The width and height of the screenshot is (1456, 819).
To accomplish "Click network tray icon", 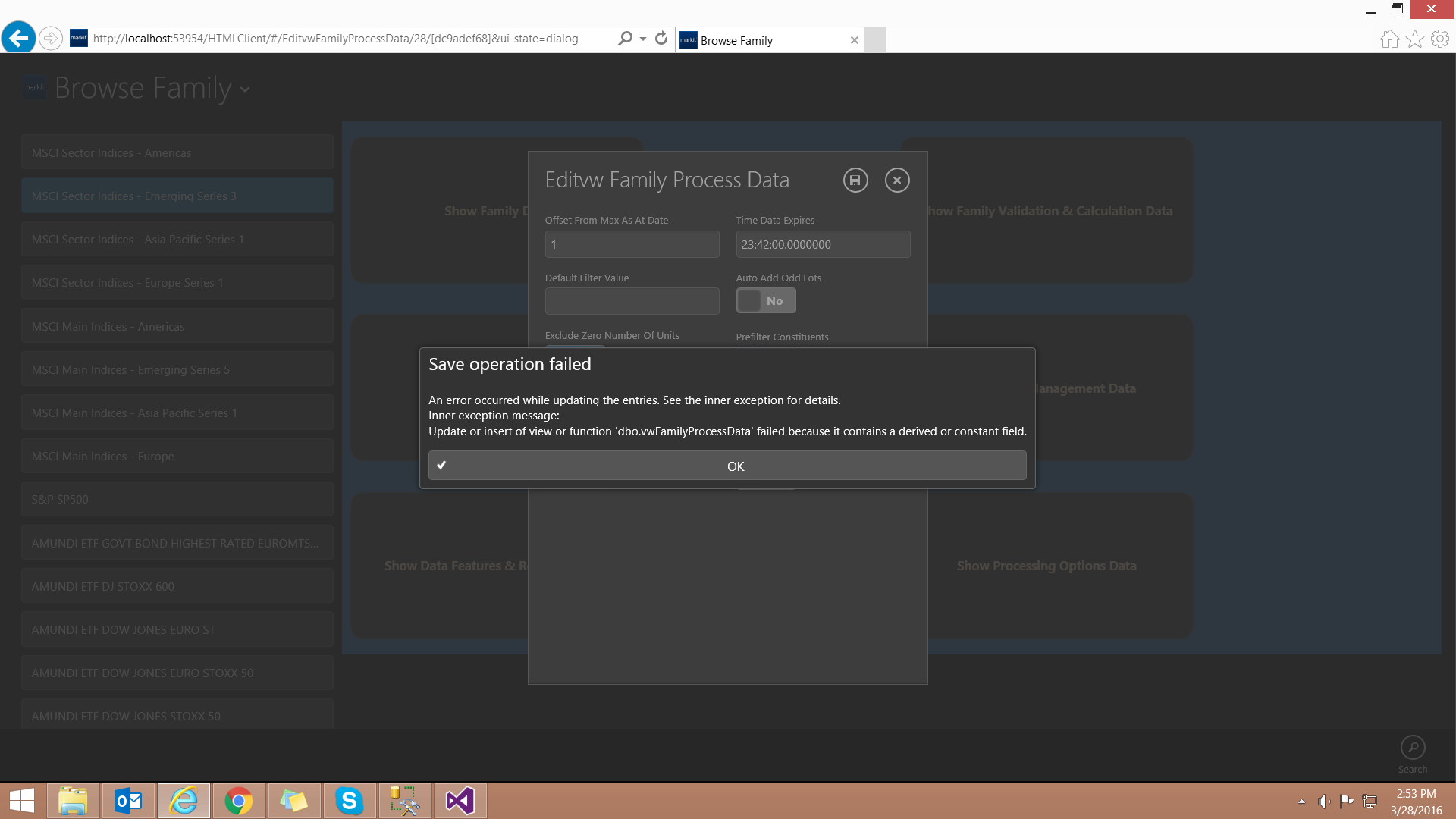I will click(x=1370, y=802).
